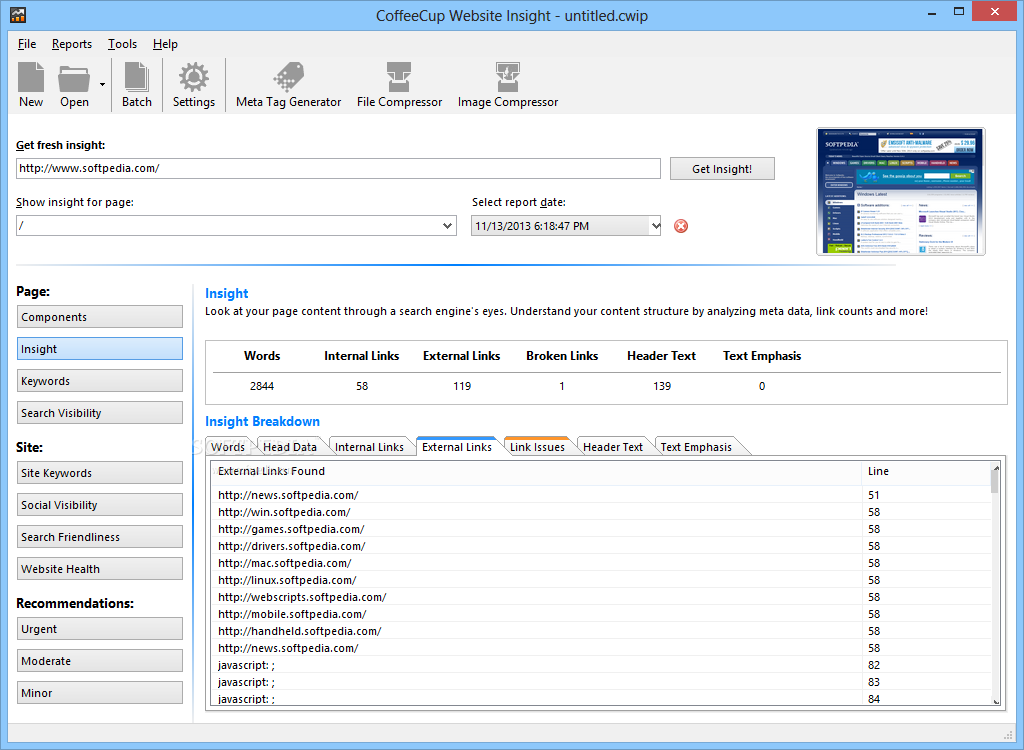Switch to the Internal Links tab
The image size is (1024, 750).
pyautogui.click(x=369, y=447)
